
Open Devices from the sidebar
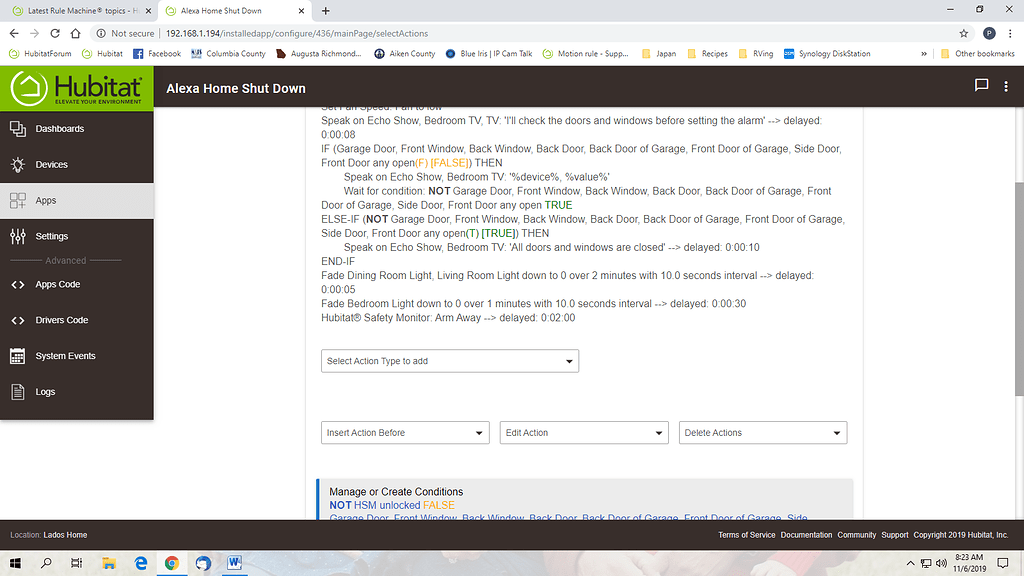pyautogui.click(x=51, y=165)
